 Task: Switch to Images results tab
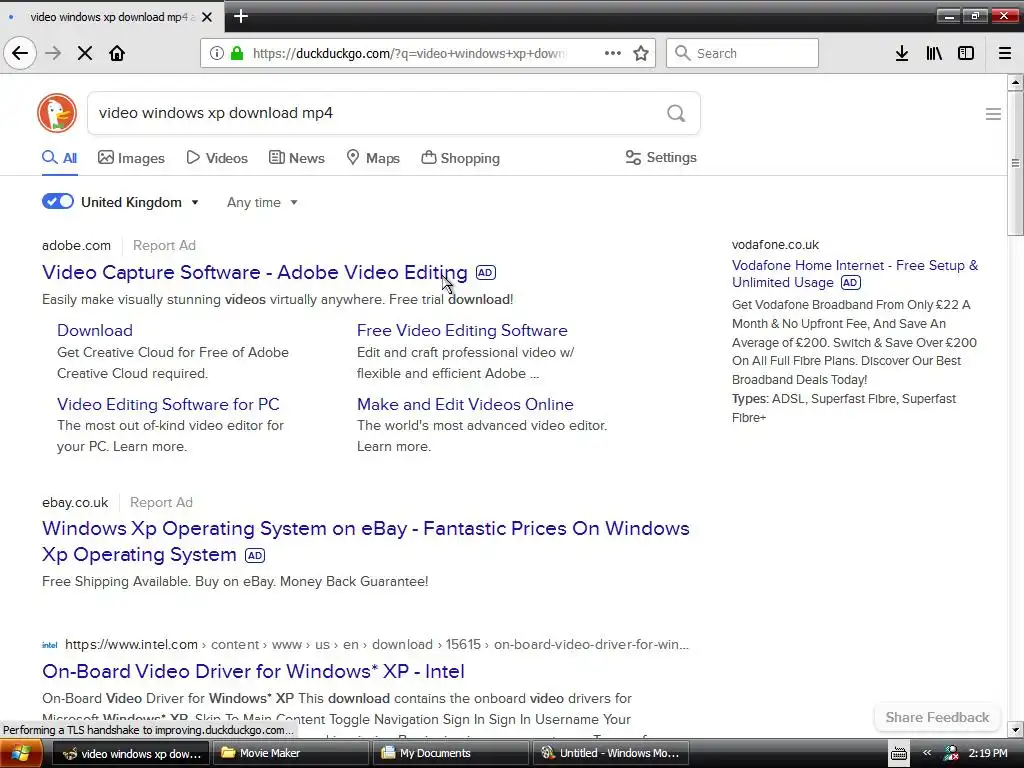pos(131,158)
